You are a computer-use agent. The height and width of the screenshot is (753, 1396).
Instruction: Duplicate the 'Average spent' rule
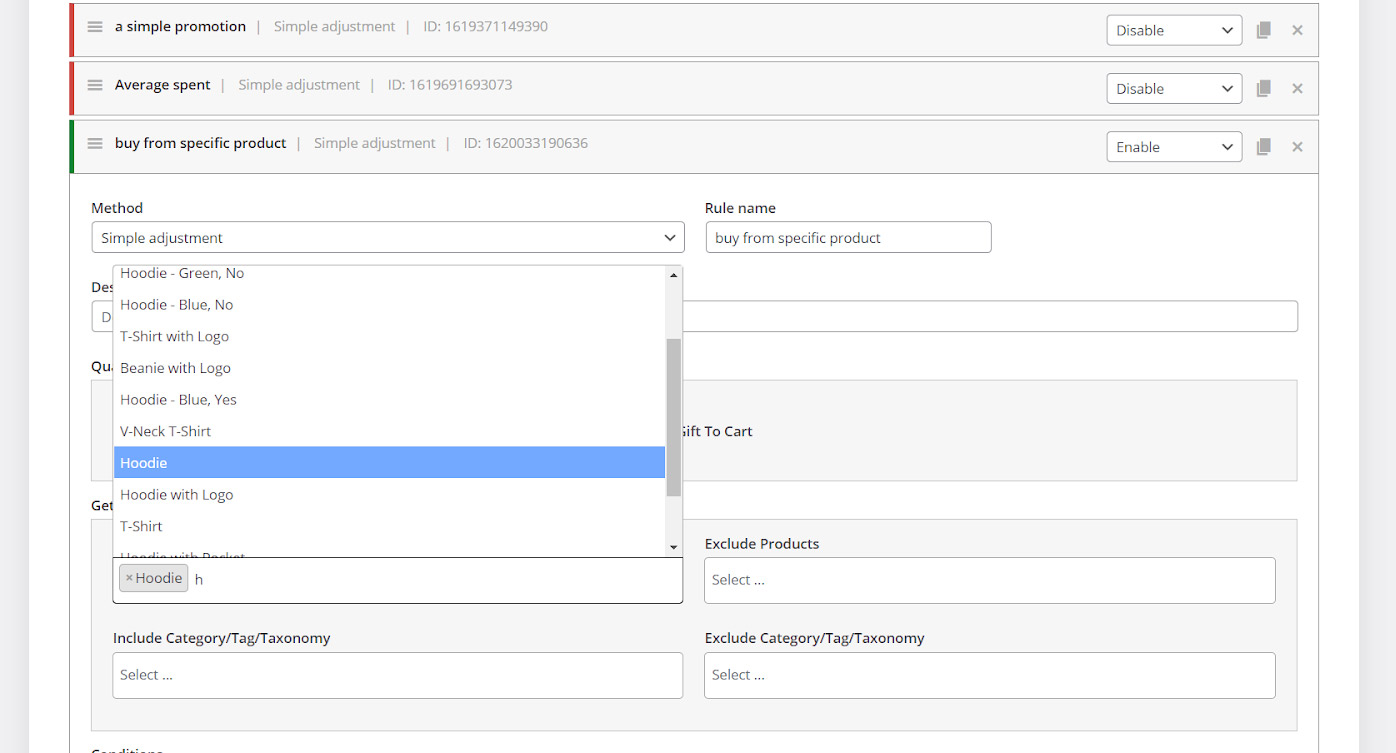(1263, 88)
